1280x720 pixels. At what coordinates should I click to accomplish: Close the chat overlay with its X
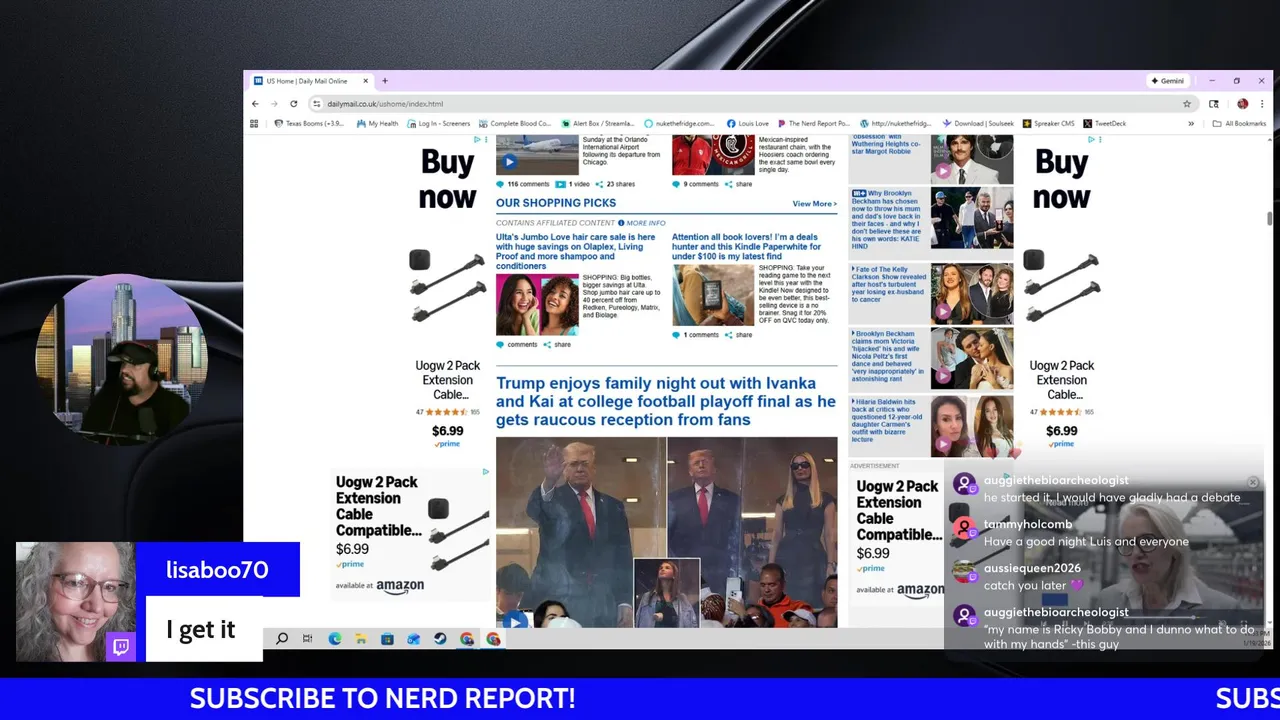pyautogui.click(x=1252, y=482)
